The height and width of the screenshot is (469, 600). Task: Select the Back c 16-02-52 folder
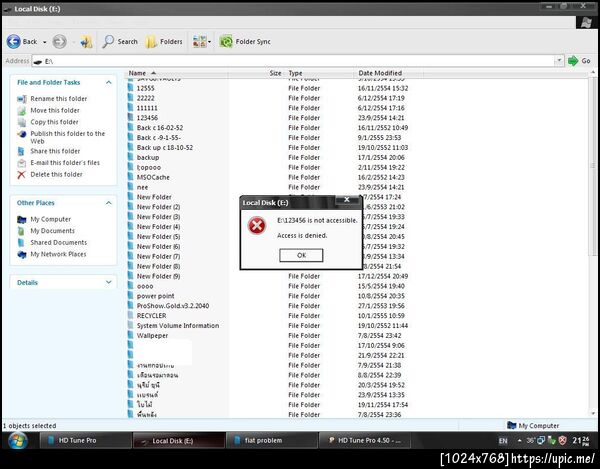tap(160, 128)
